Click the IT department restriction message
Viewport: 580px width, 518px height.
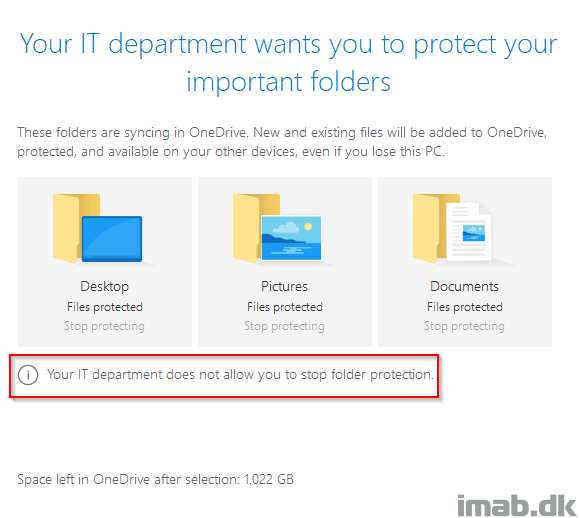click(x=240, y=374)
